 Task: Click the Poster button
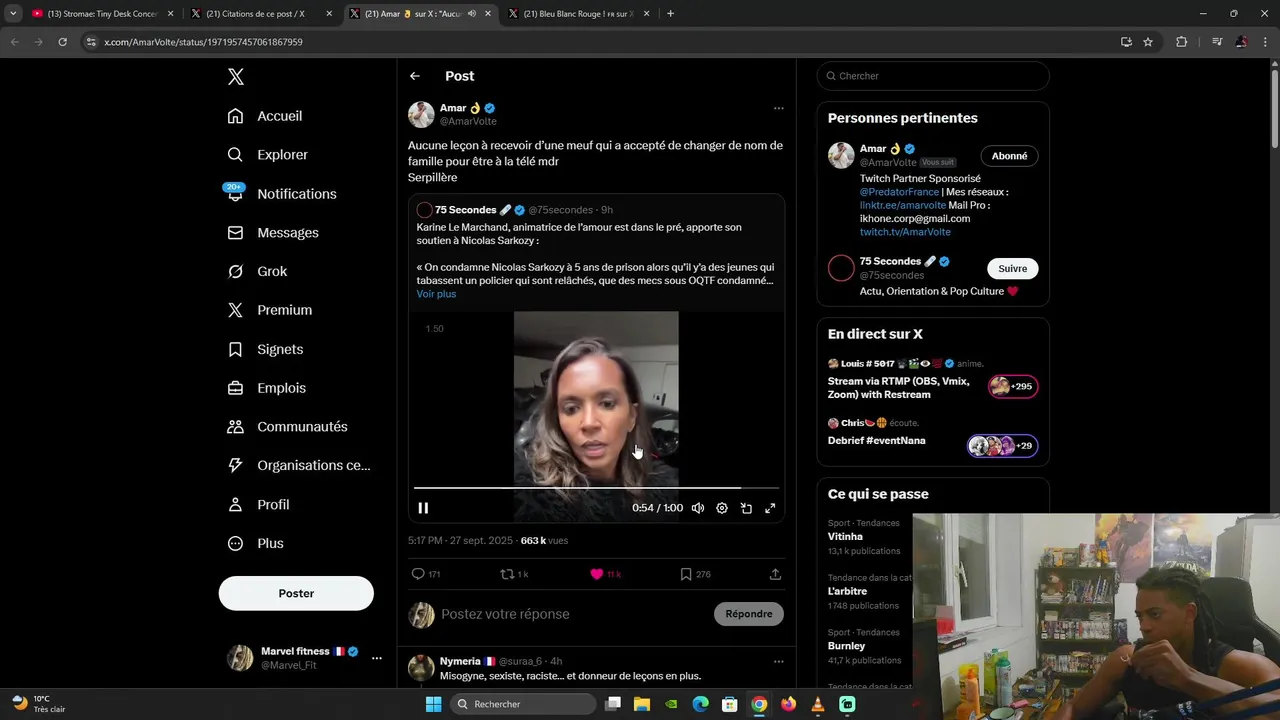(296, 593)
